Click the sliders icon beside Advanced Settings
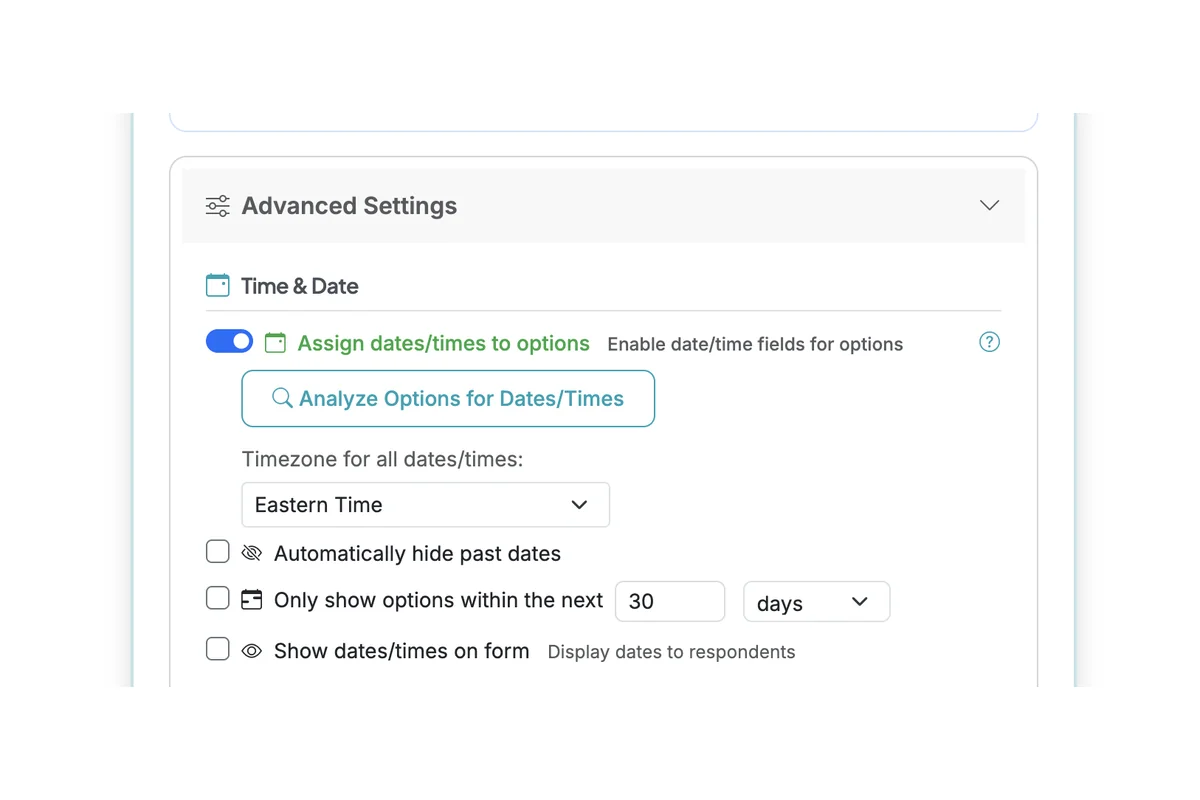This screenshot has width=1200, height=800. [217, 205]
